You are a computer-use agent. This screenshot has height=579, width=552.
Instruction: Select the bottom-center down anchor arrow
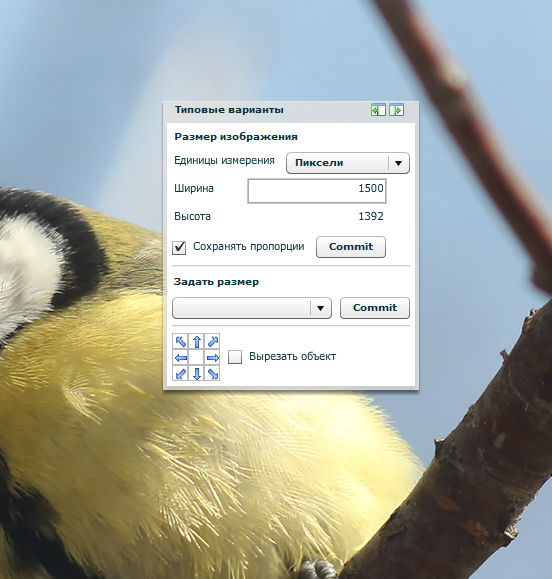197,373
